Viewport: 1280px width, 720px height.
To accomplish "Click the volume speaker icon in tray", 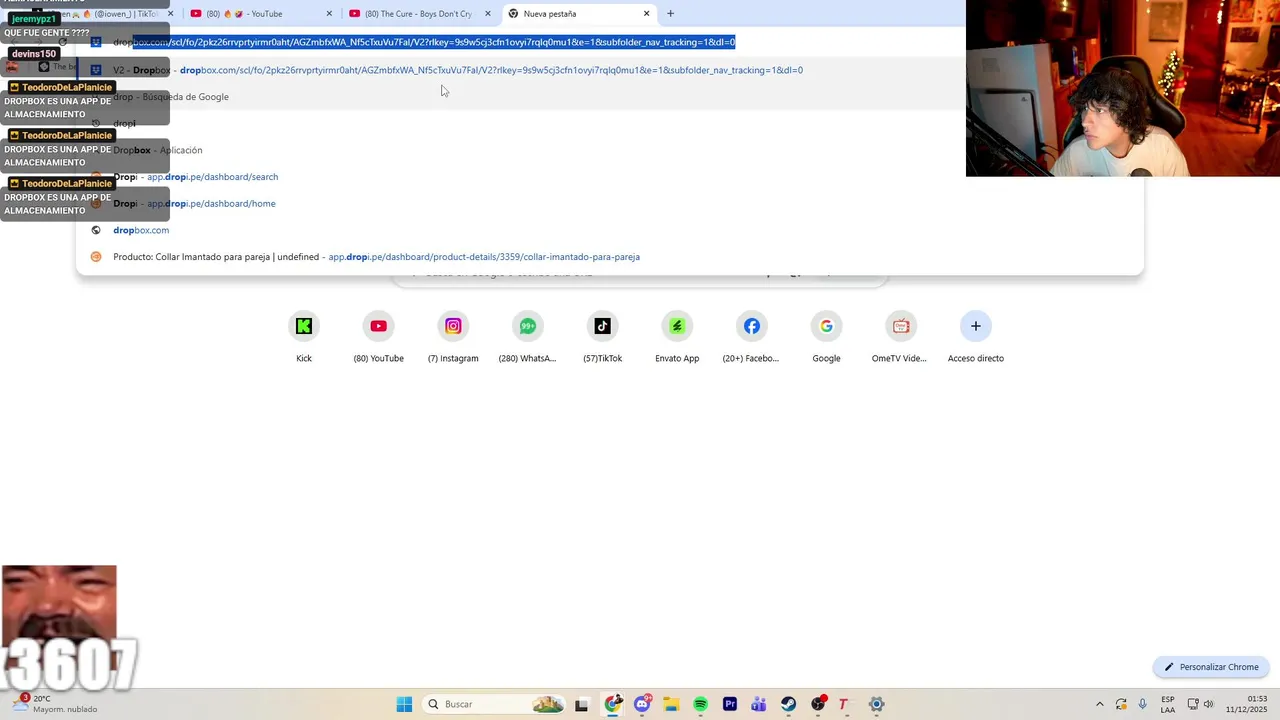I will click(x=1209, y=704).
